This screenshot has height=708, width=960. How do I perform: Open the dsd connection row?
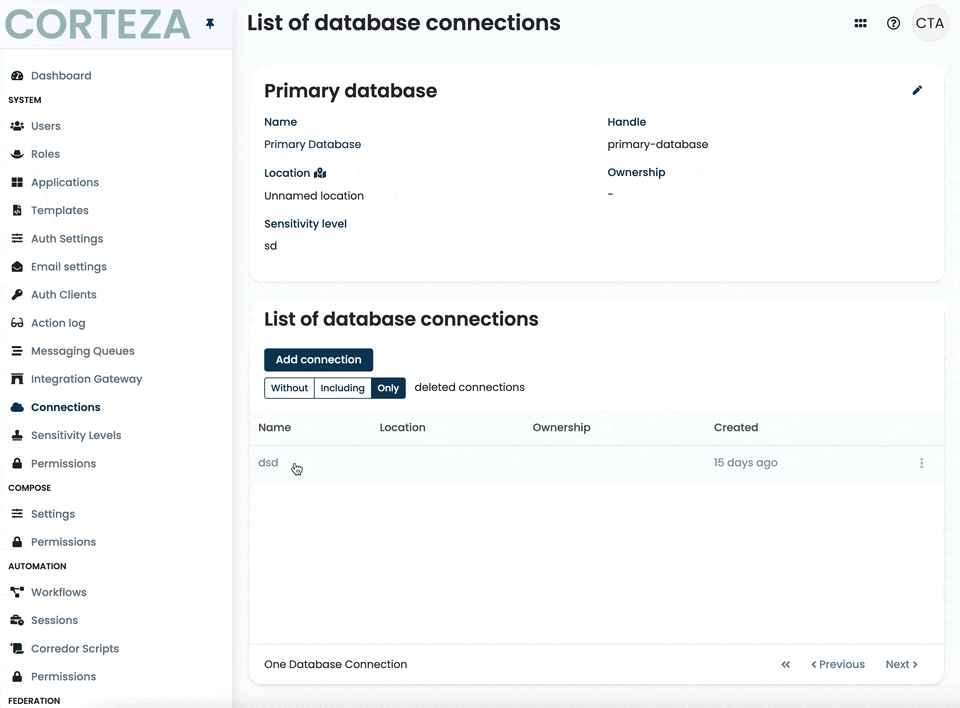click(268, 463)
